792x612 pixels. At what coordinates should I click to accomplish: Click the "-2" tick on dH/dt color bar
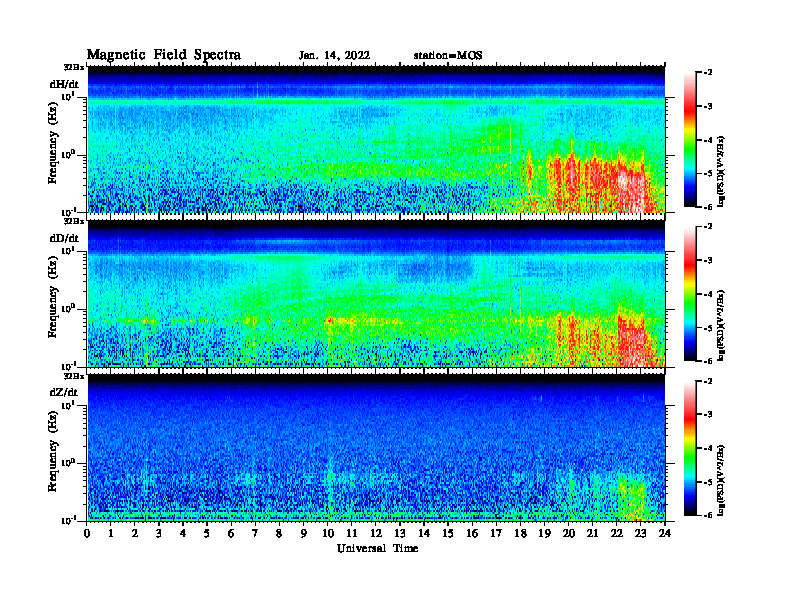click(x=708, y=73)
